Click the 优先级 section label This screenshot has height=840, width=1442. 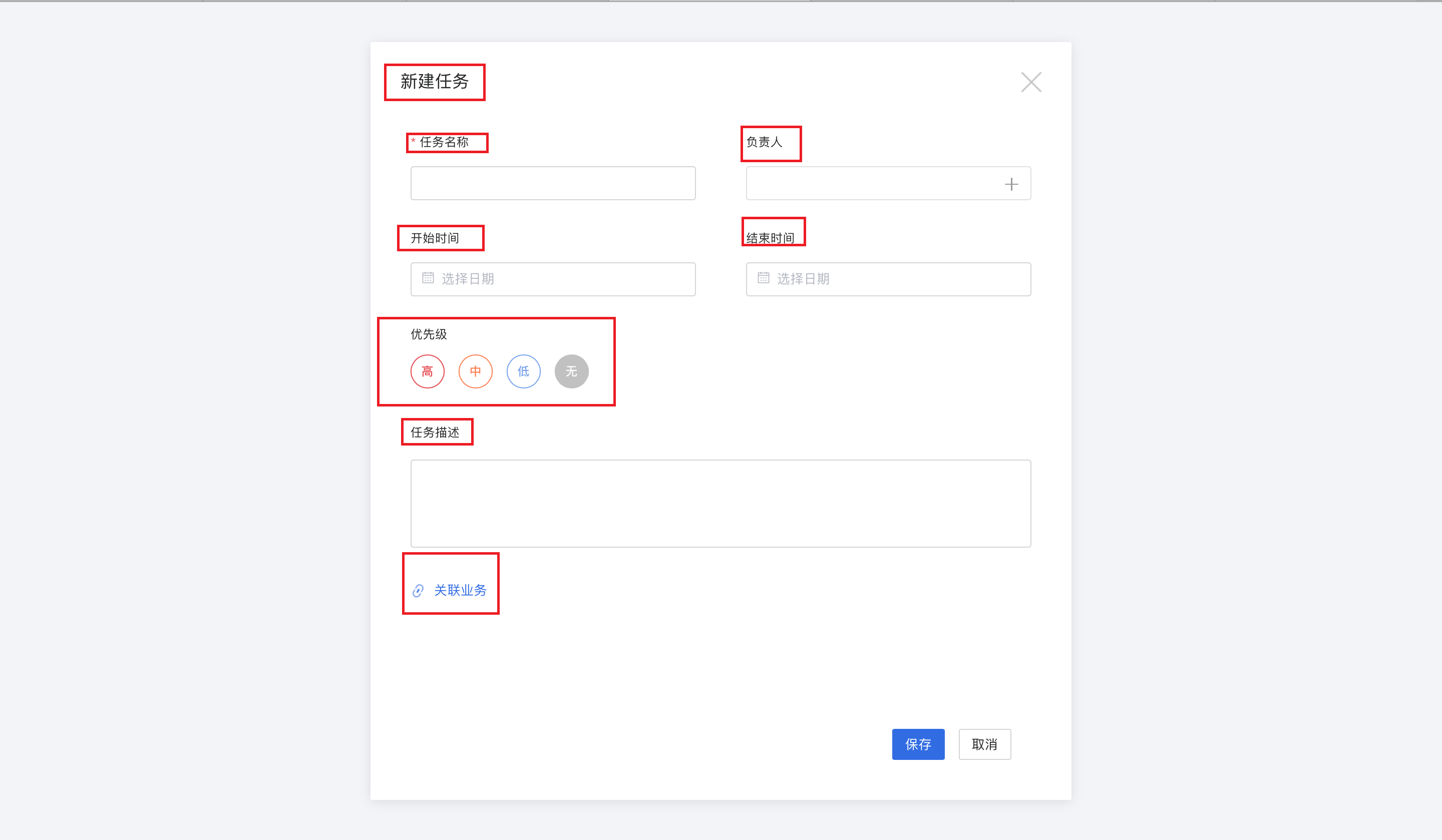[x=429, y=334]
